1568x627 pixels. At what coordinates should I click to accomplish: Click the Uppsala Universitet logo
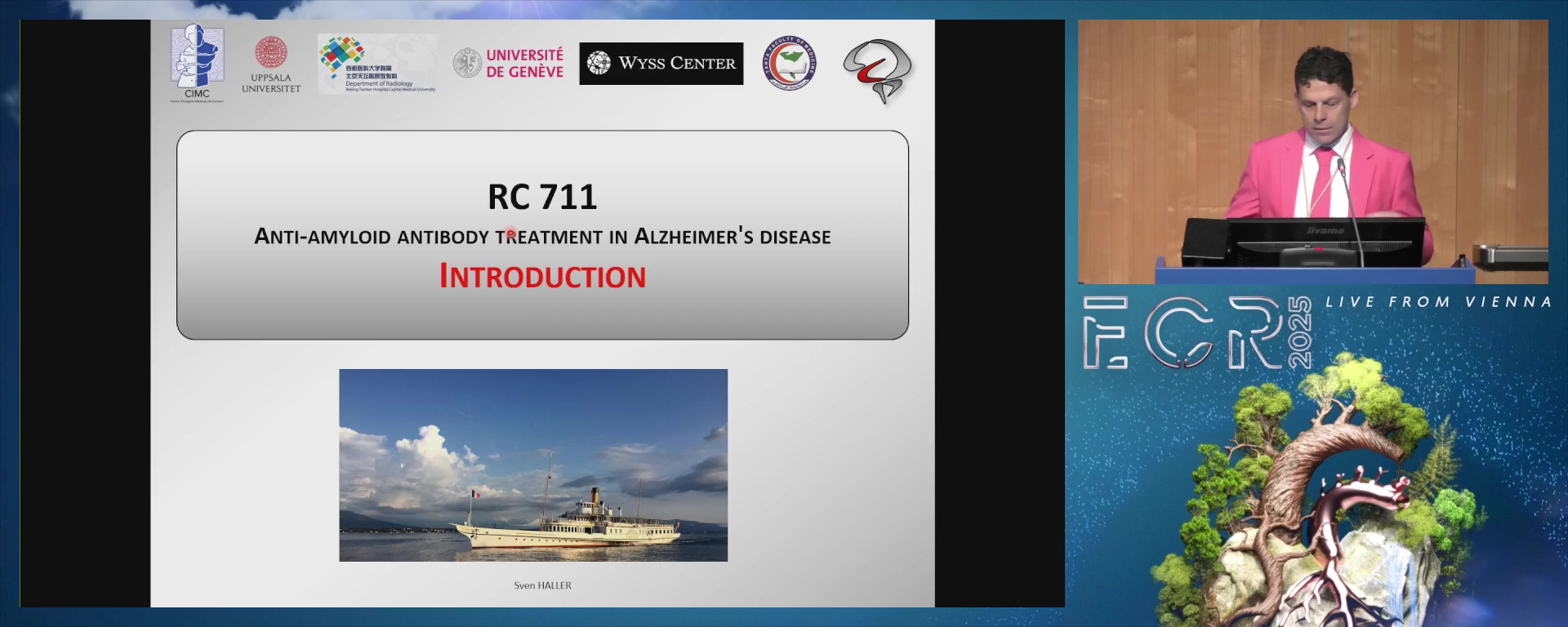(x=271, y=64)
